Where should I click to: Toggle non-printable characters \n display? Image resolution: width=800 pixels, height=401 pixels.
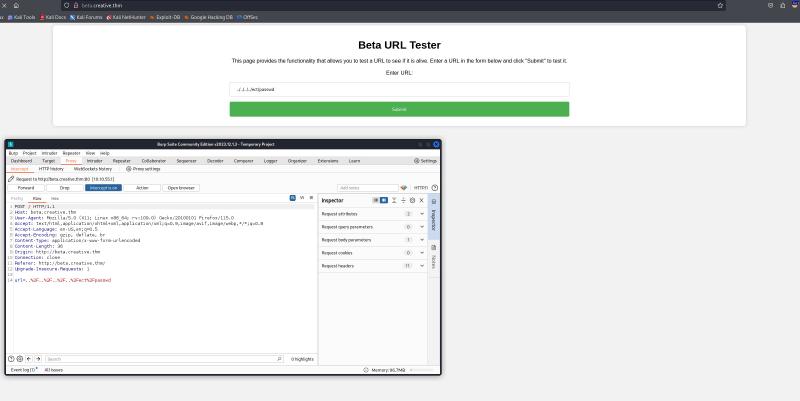(302, 198)
